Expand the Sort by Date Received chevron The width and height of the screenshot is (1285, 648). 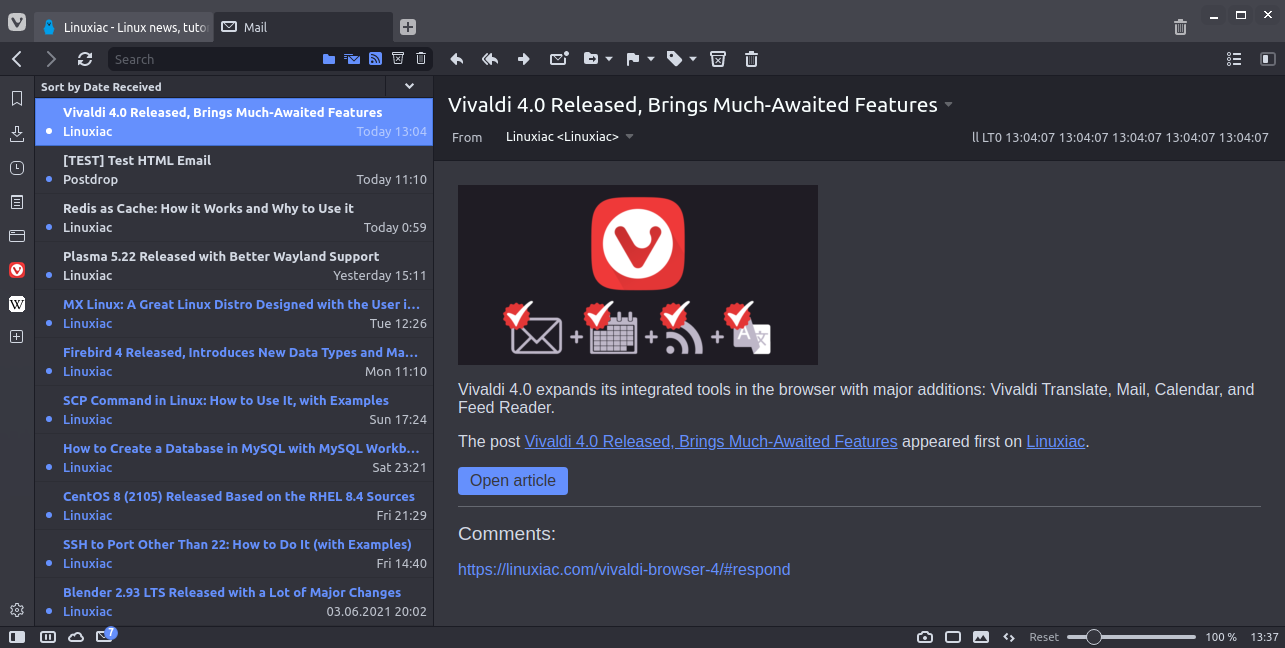pyautogui.click(x=408, y=87)
